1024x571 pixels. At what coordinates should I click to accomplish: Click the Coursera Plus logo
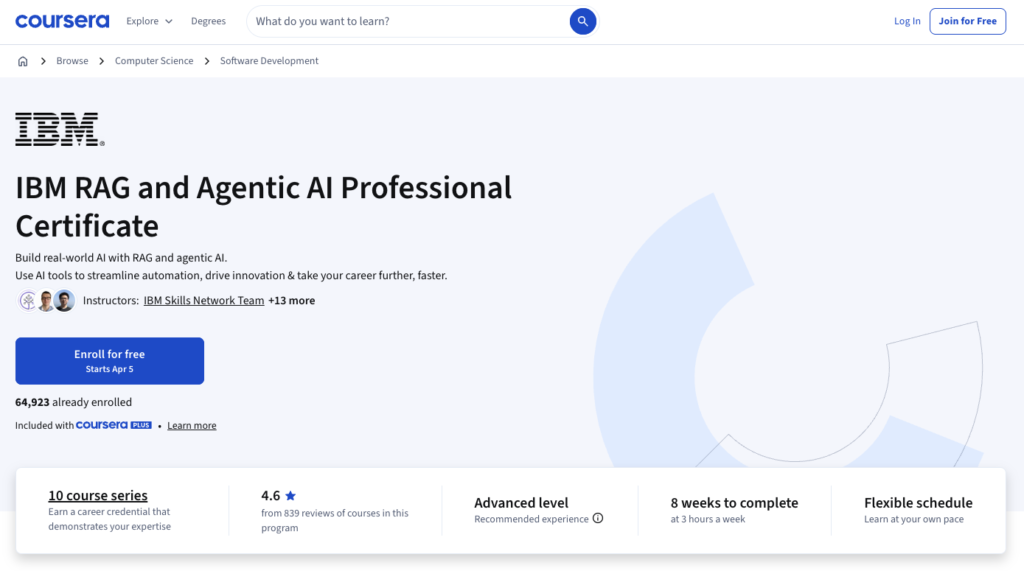point(114,425)
